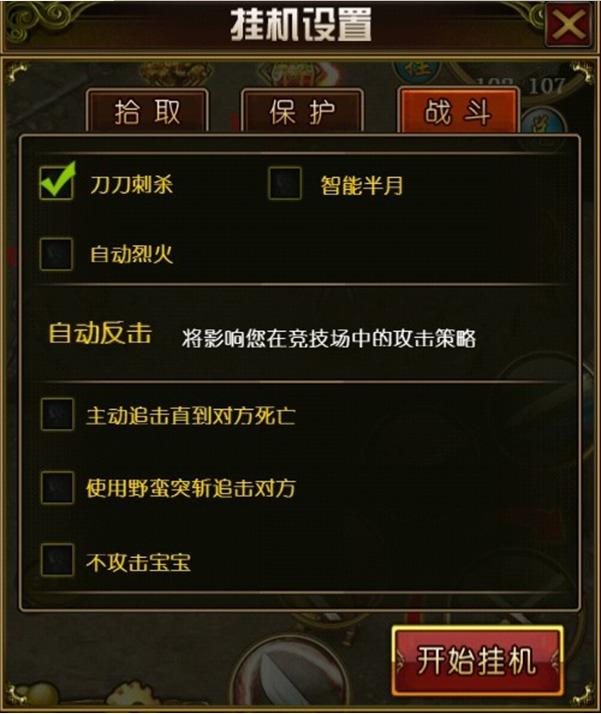Check 使用野蛮突斩追击对方 option
The image size is (601, 714).
tap(57, 488)
